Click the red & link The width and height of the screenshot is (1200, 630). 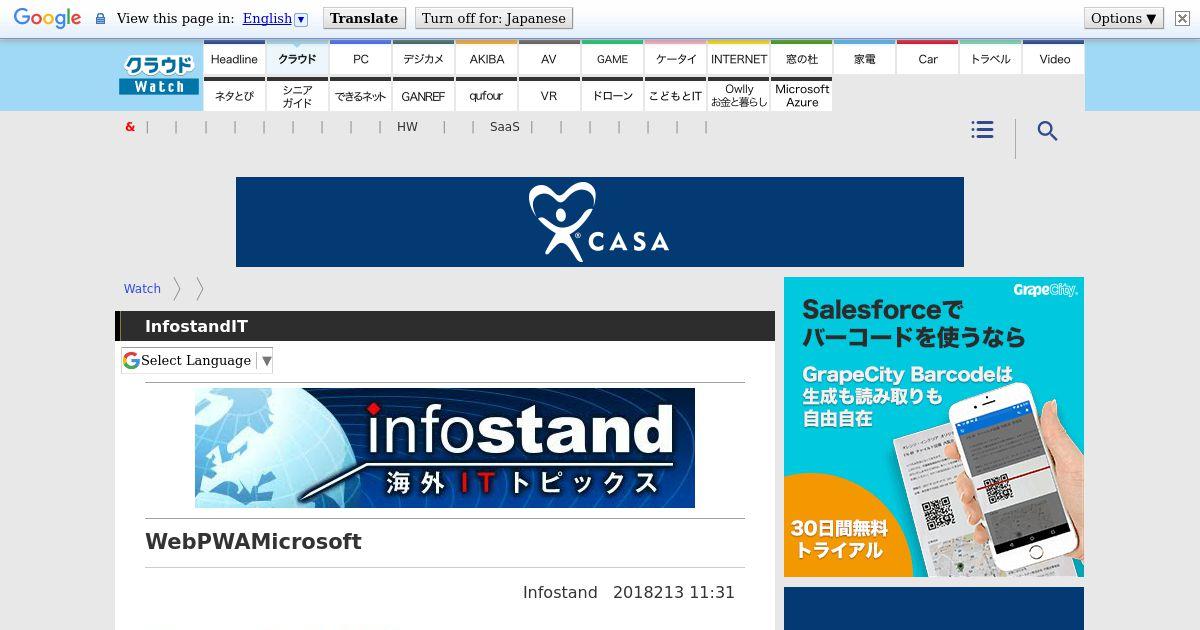[130, 127]
